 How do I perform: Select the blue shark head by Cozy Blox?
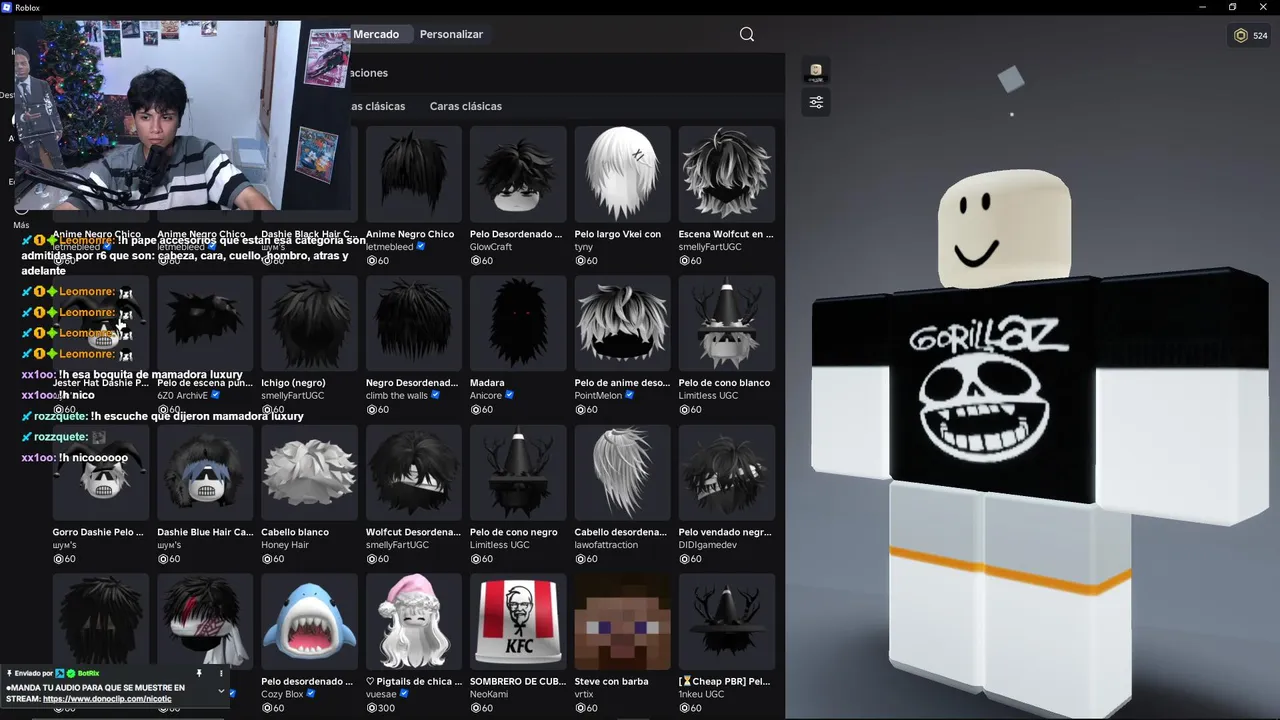(309, 621)
